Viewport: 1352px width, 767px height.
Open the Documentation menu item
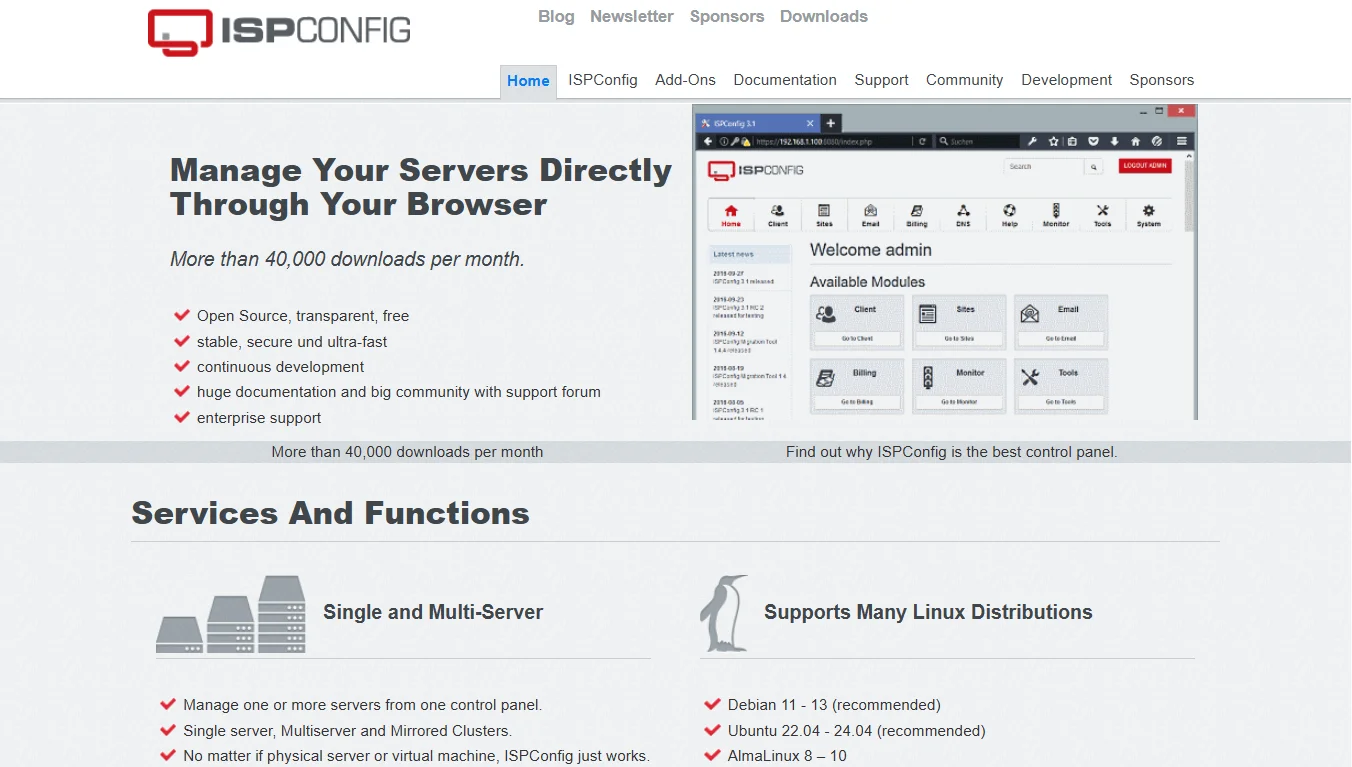pos(785,80)
